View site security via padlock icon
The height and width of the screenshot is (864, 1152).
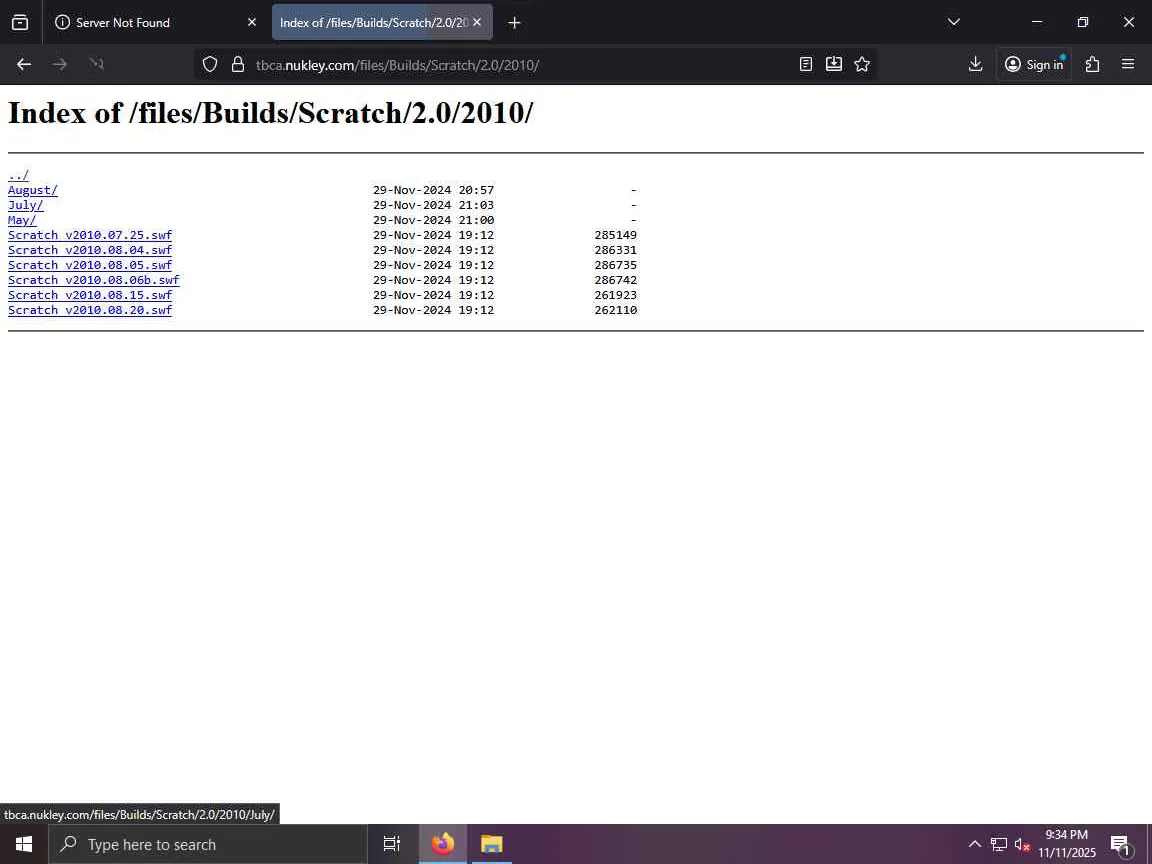click(237, 65)
